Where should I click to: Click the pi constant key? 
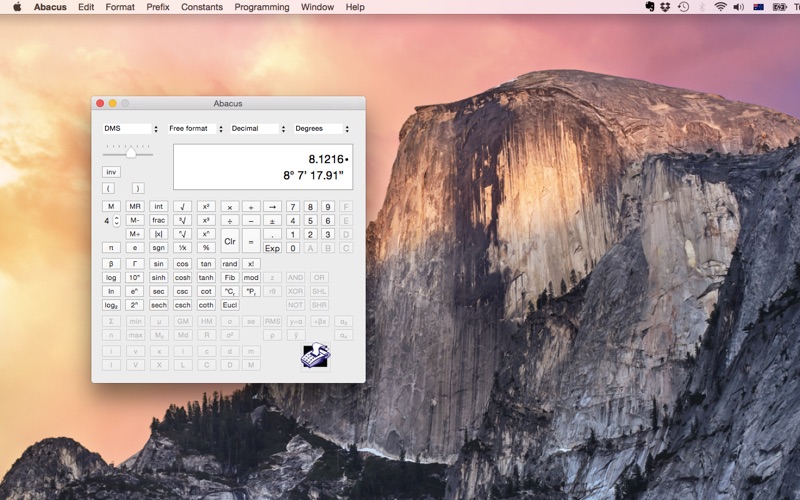(111, 248)
